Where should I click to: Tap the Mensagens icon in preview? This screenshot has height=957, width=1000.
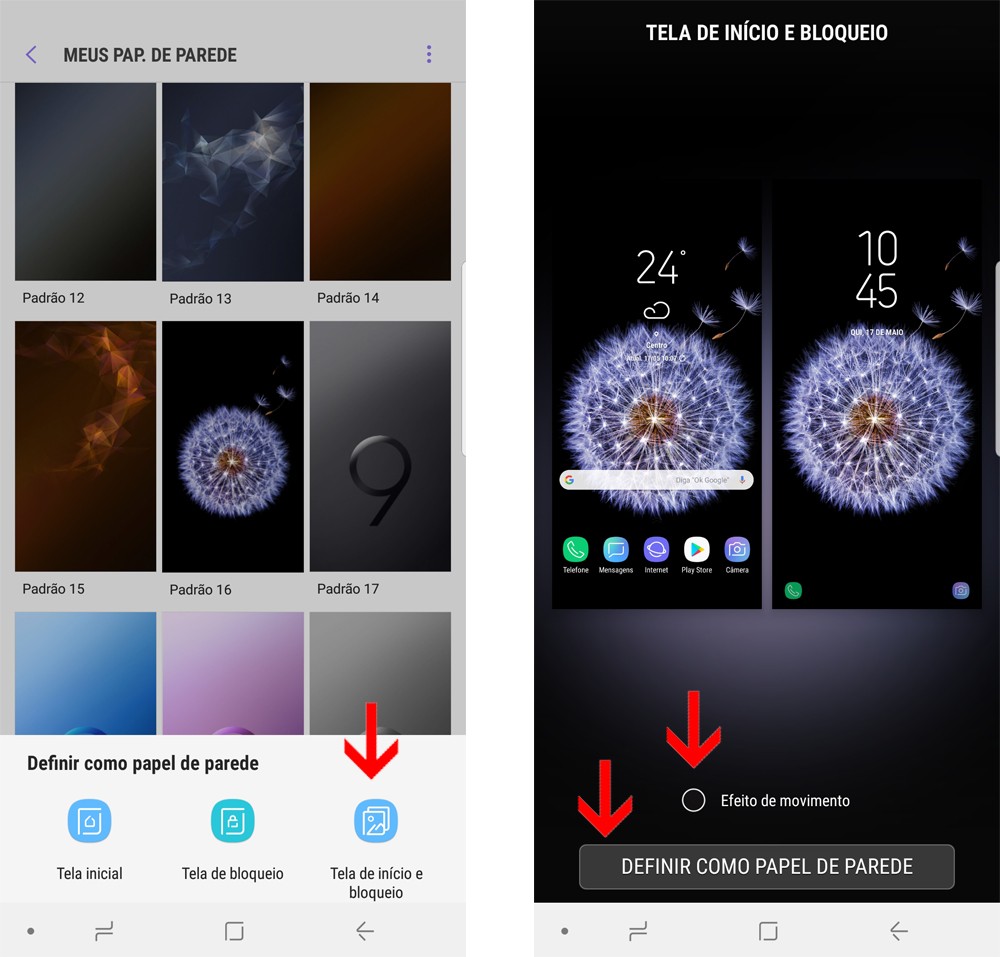click(x=615, y=549)
